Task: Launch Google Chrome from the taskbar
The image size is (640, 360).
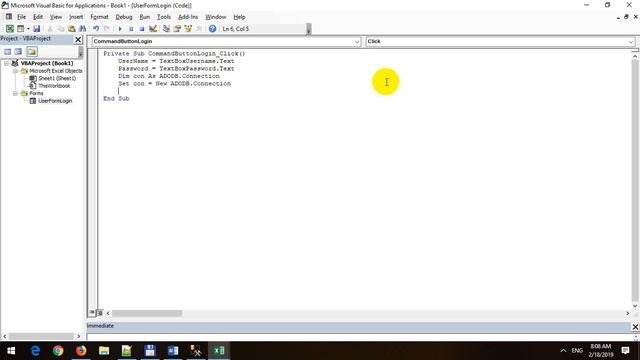Action: (x=58, y=351)
